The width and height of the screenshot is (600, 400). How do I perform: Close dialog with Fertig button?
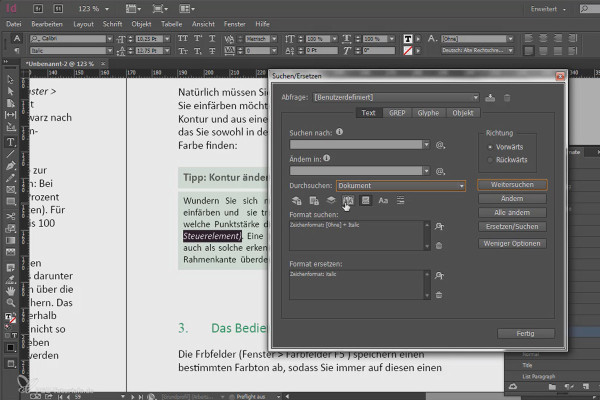(526, 333)
